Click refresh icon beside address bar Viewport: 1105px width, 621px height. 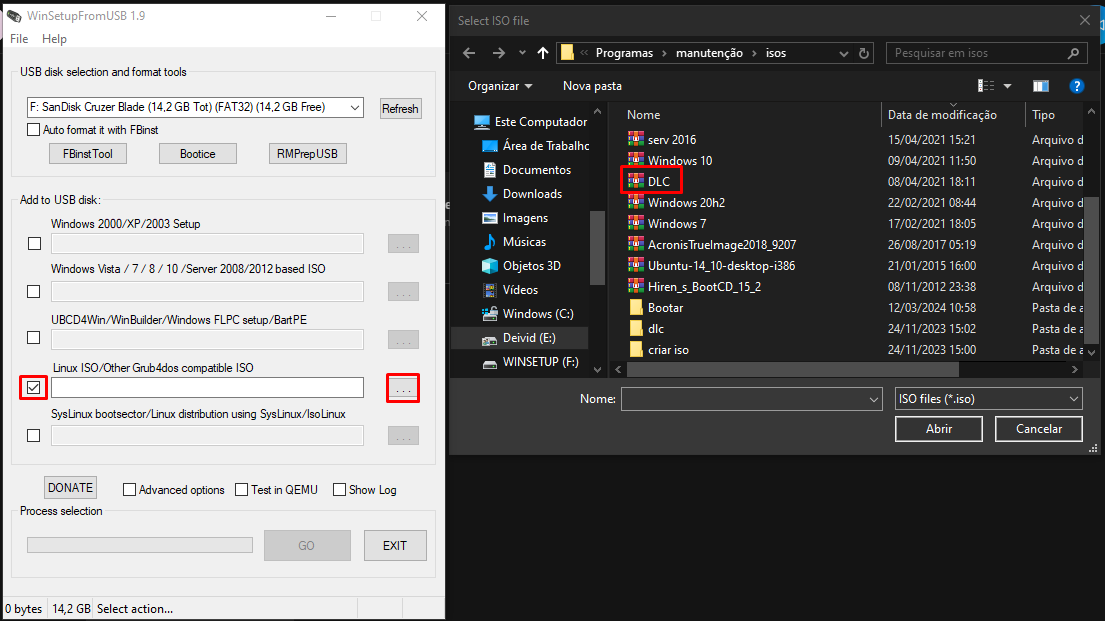(863, 53)
